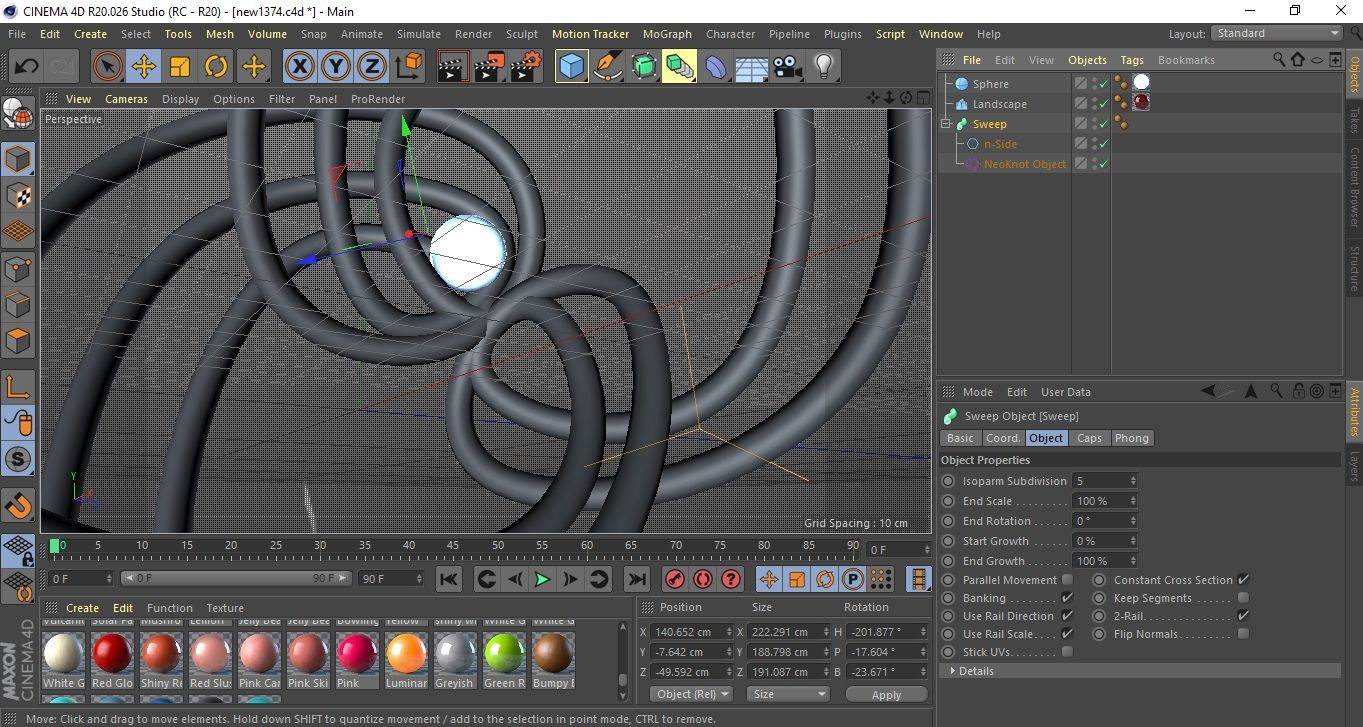Click the record active objects button
The image size is (1363, 727).
point(675,579)
